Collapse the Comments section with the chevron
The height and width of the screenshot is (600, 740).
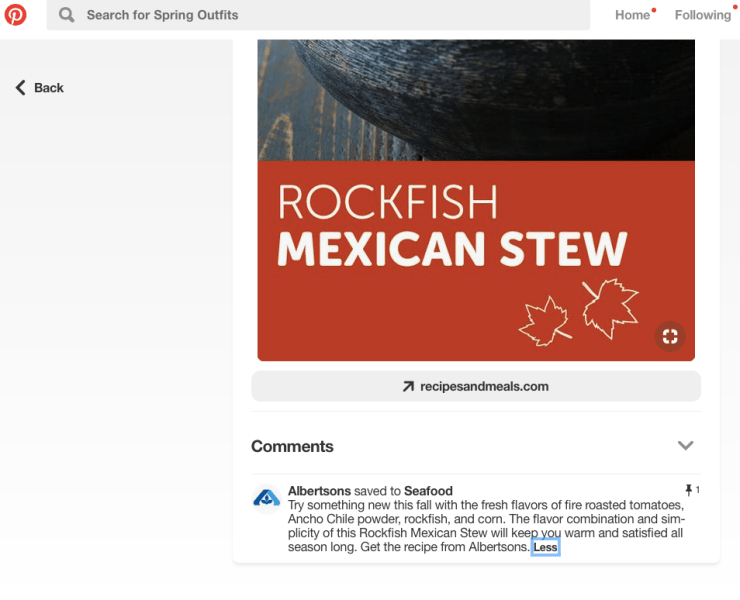click(685, 446)
